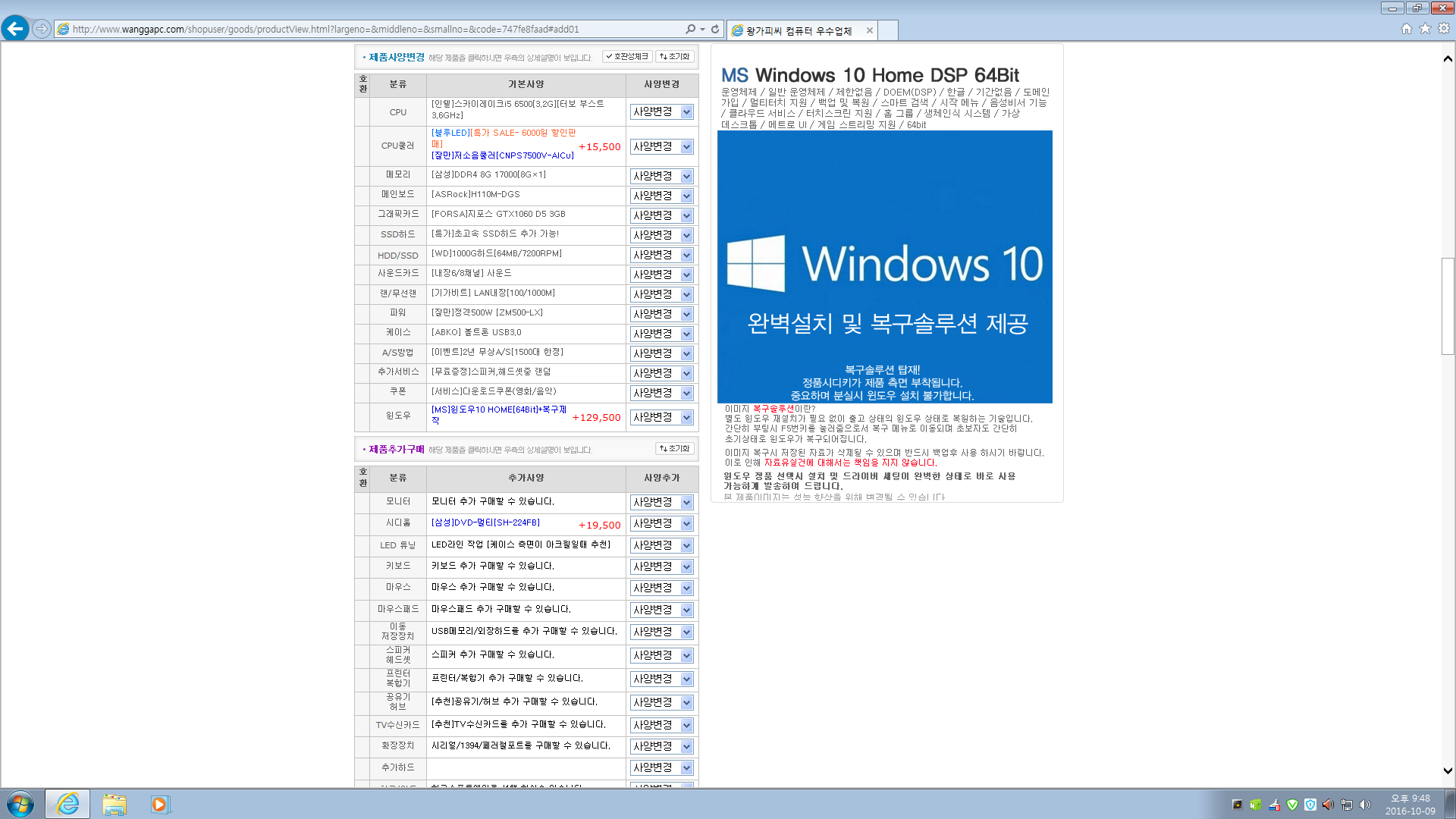Open the favorites star icon
Screen dimensions: 1456x819
pyautogui.click(x=1425, y=29)
